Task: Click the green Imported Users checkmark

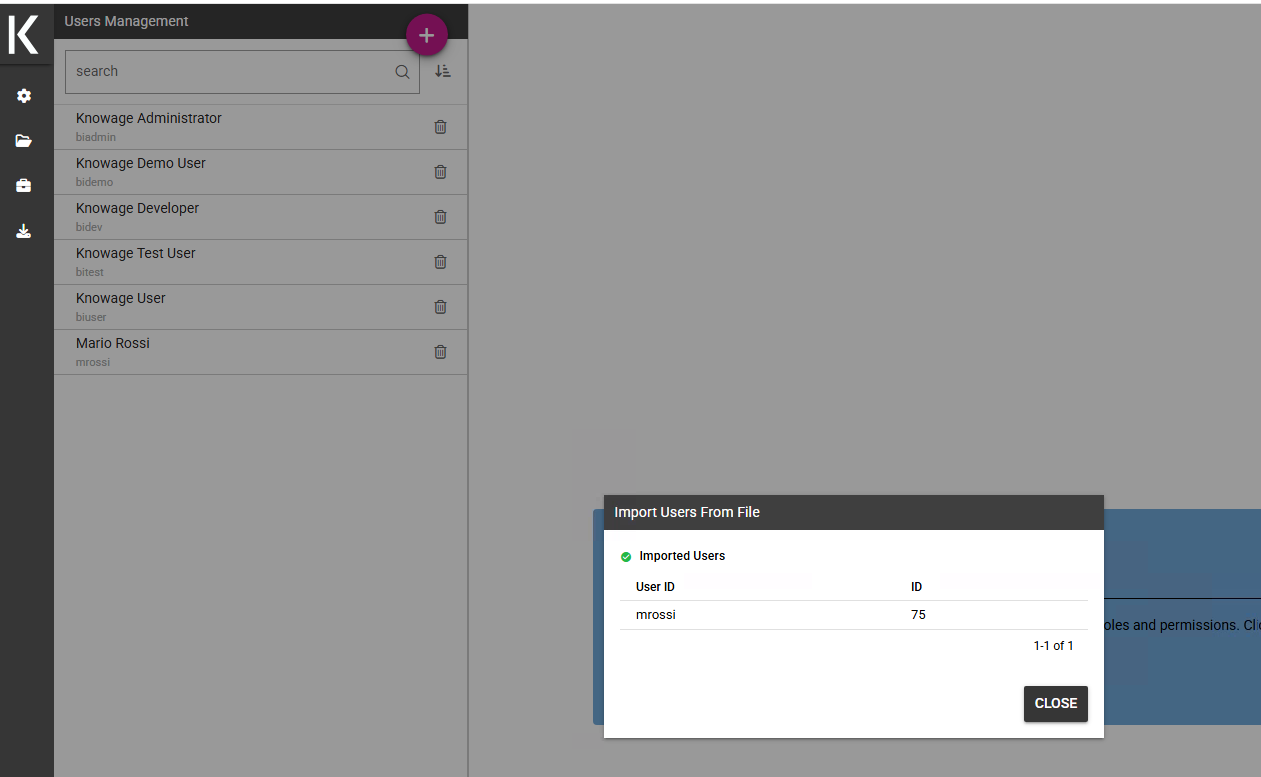Action: [x=626, y=557]
